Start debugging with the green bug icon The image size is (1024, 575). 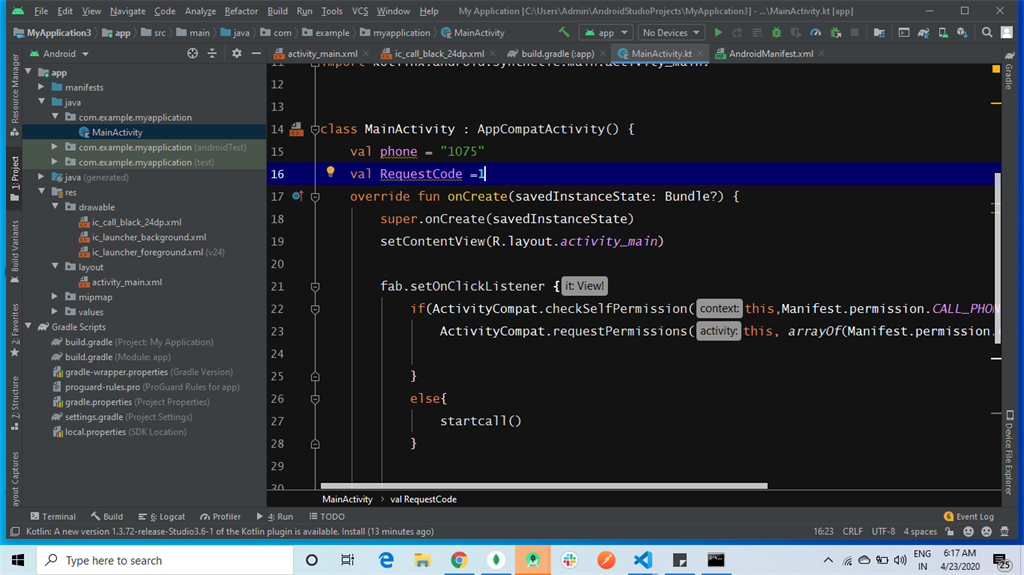click(776, 32)
